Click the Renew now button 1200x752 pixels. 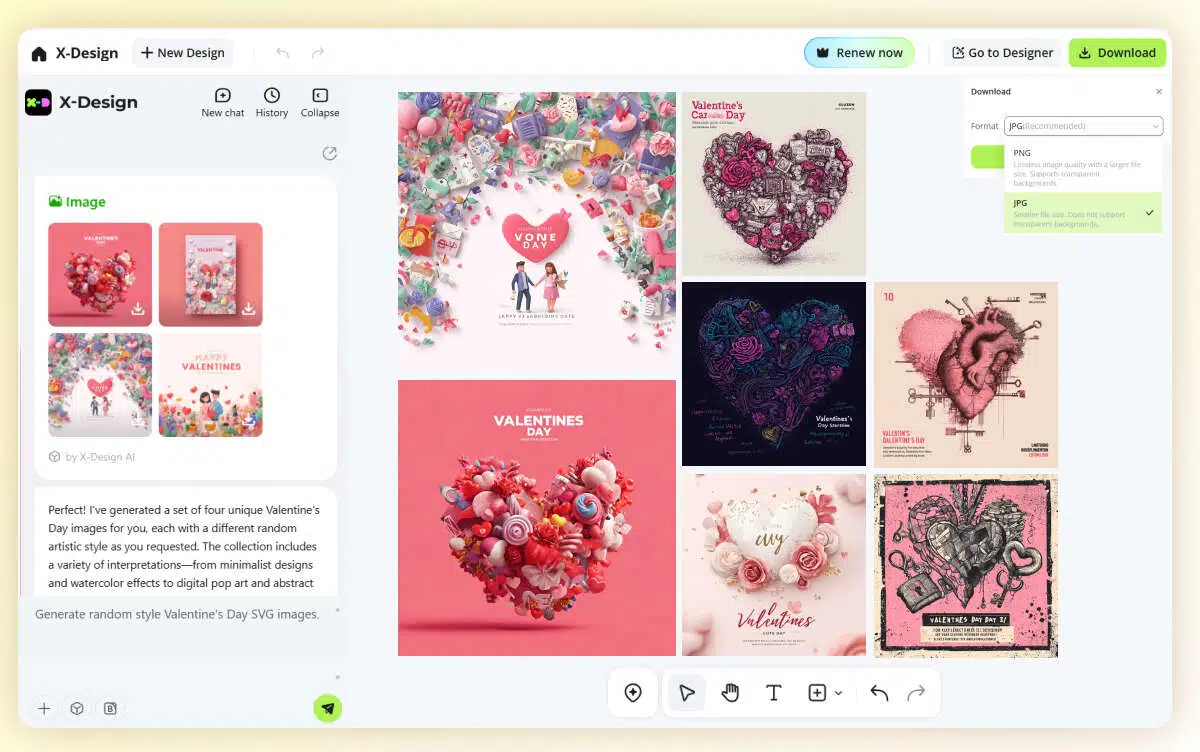pyautogui.click(x=859, y=52)
